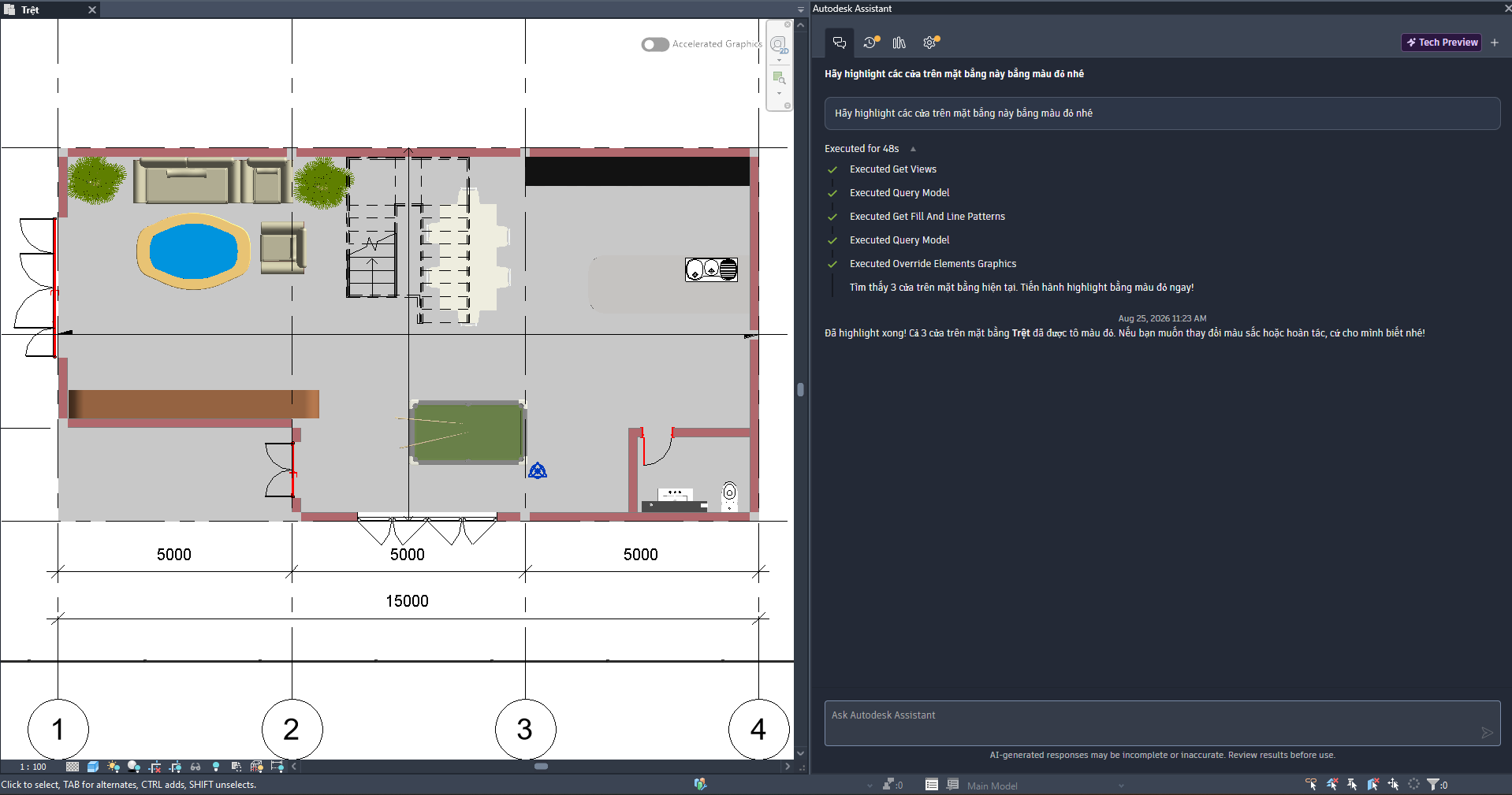Viewport: 1512px width, 795px height.
Task: Click the selection Filter funnel icon
Action: (1434, 784)
